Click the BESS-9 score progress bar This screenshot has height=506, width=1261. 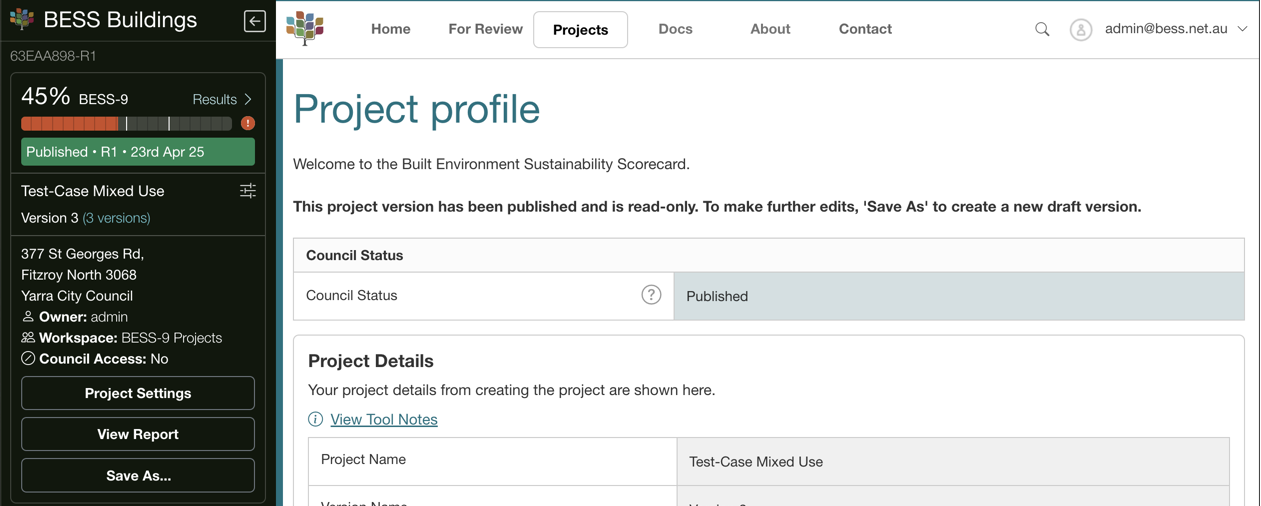tap(126, 124)
